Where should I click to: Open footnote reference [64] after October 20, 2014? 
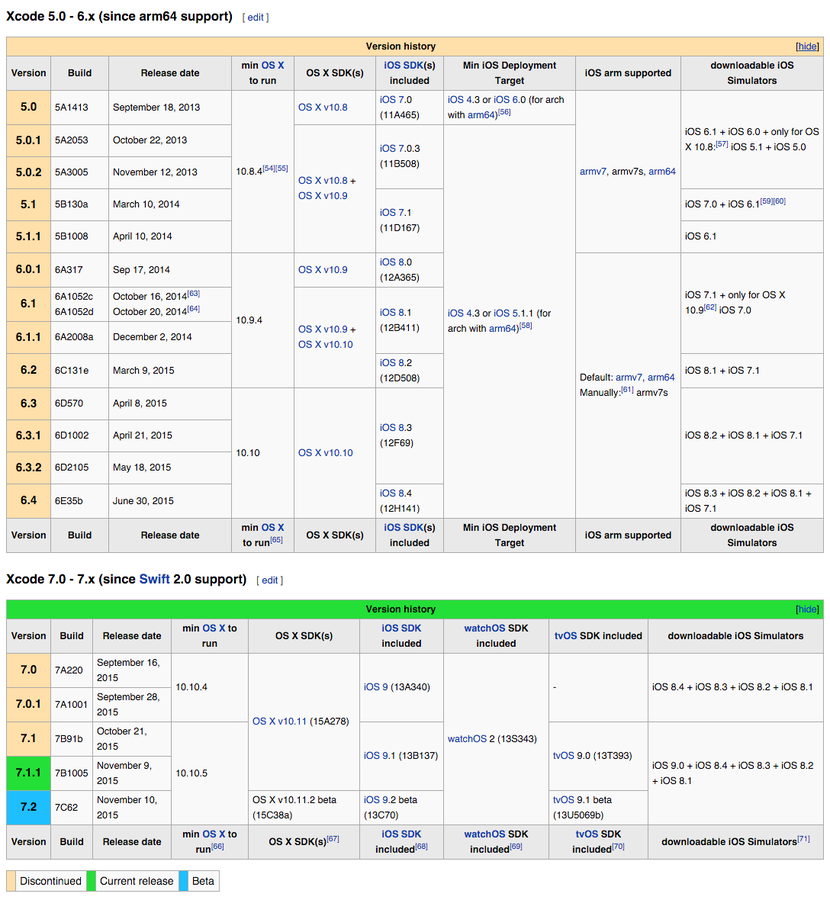[193, 309]
